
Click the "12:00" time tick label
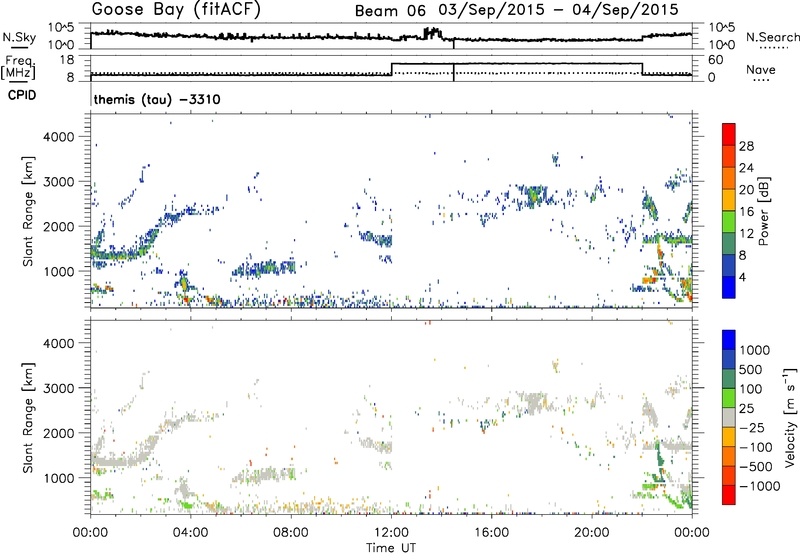click(391, 533)
